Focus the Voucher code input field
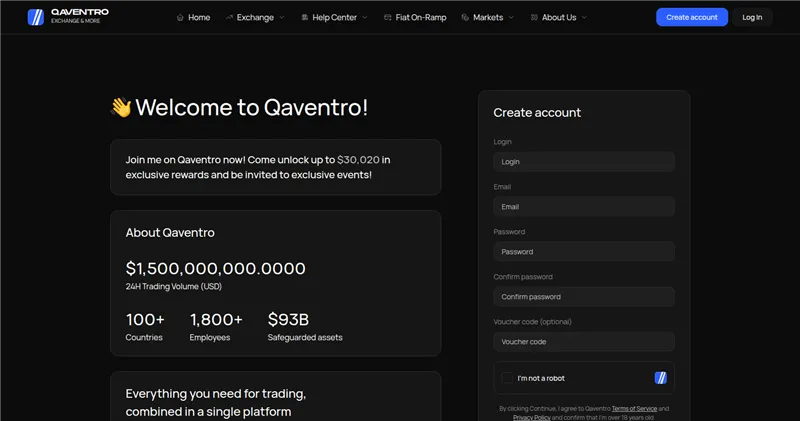800x421 pixels. tap(584, 341)
